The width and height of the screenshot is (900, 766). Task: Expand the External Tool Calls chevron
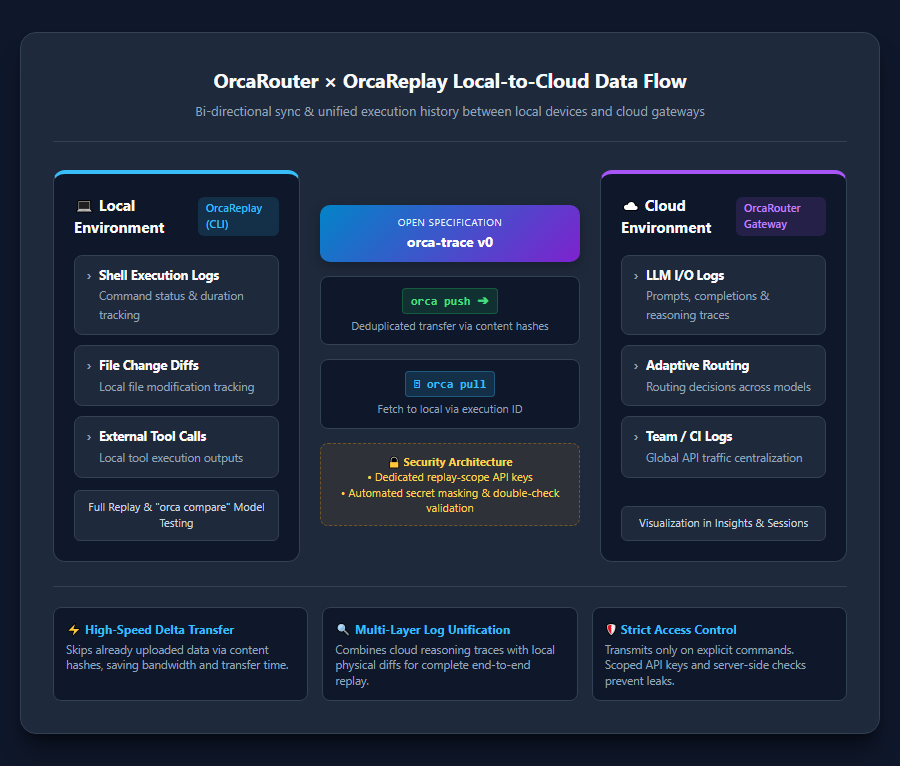point(89,438)
